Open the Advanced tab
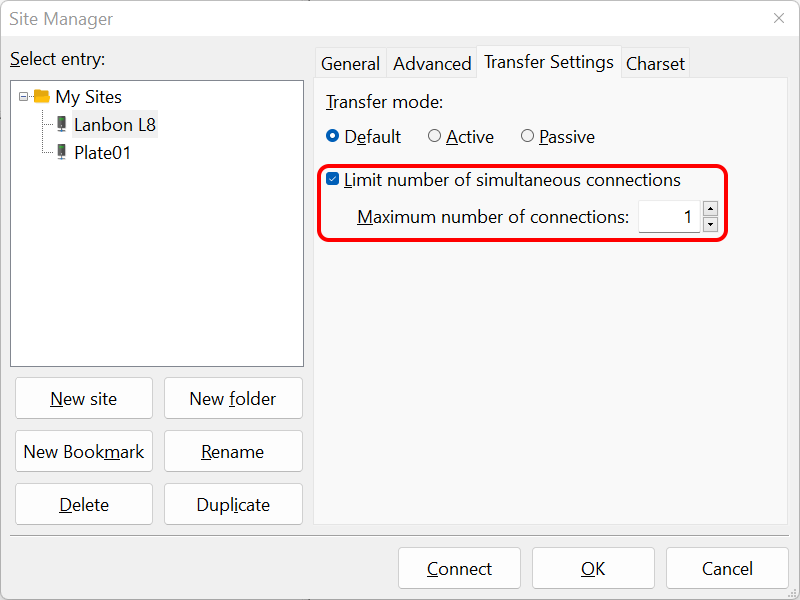Viewport: 800px width, 600px height. click(x=432, y=63)
